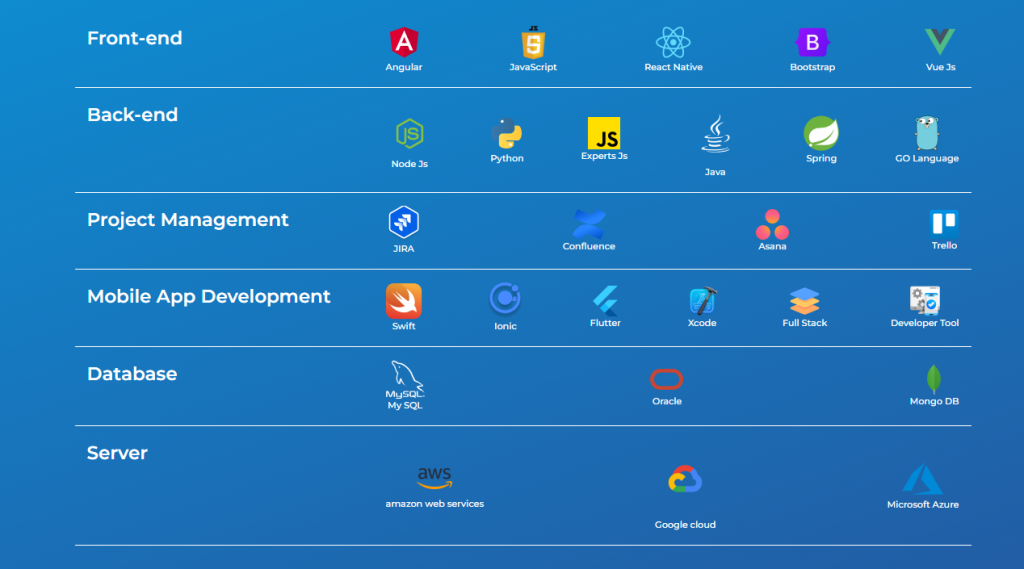
Task: Click the Java coffee cup icon
Action: [x=715, y=134]
